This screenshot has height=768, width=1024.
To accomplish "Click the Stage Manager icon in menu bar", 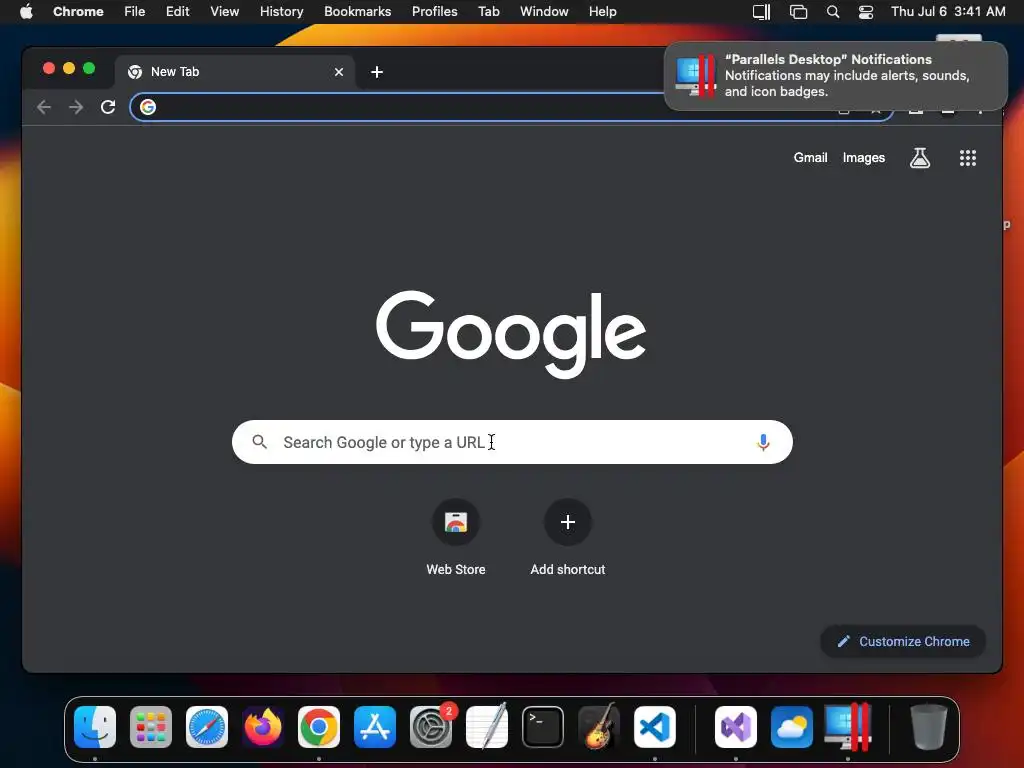I will (x=798, y=12).
